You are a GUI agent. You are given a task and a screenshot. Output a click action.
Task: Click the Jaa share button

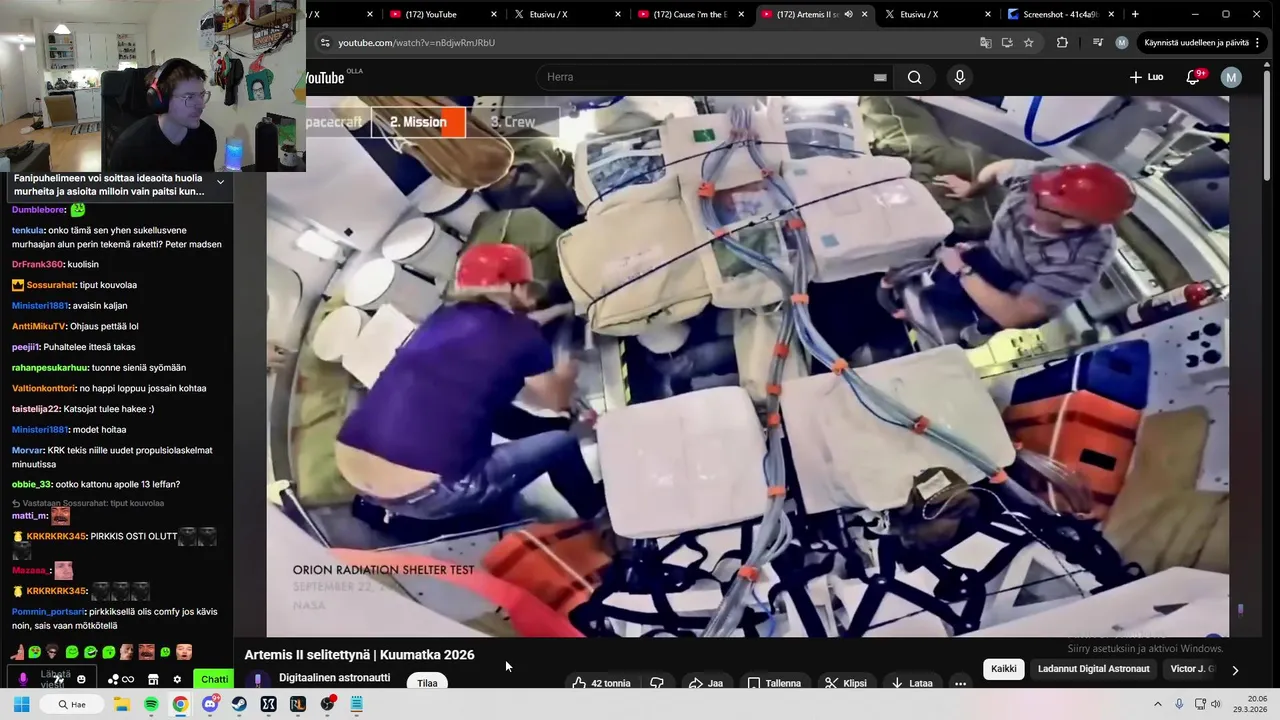(706, 683)
